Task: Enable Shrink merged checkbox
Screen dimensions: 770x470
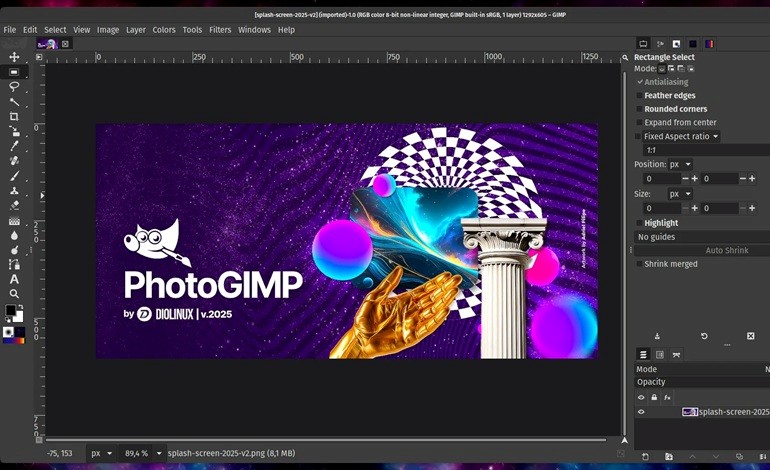Action: [639, 264]
